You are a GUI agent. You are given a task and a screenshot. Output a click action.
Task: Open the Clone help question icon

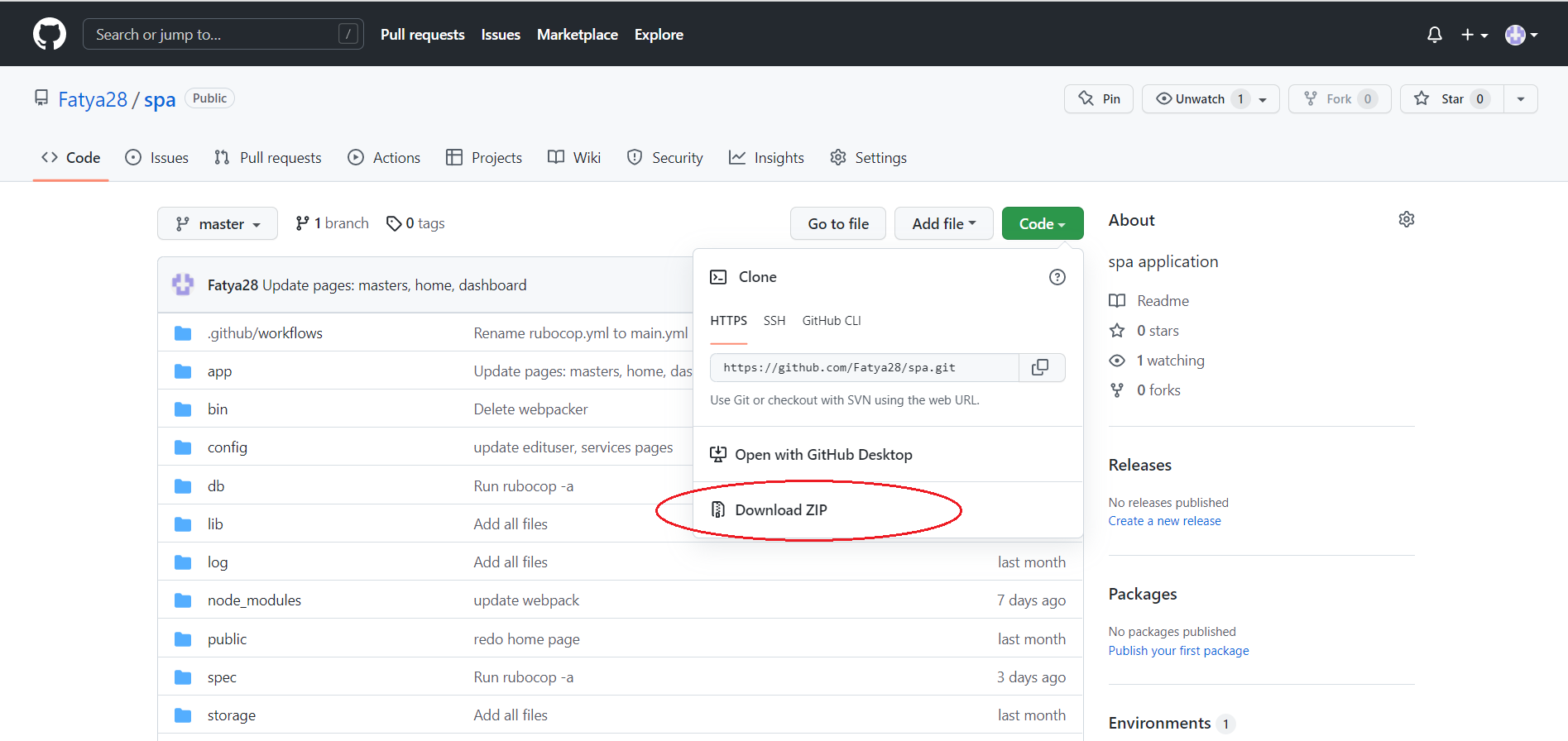point(1057,277)
